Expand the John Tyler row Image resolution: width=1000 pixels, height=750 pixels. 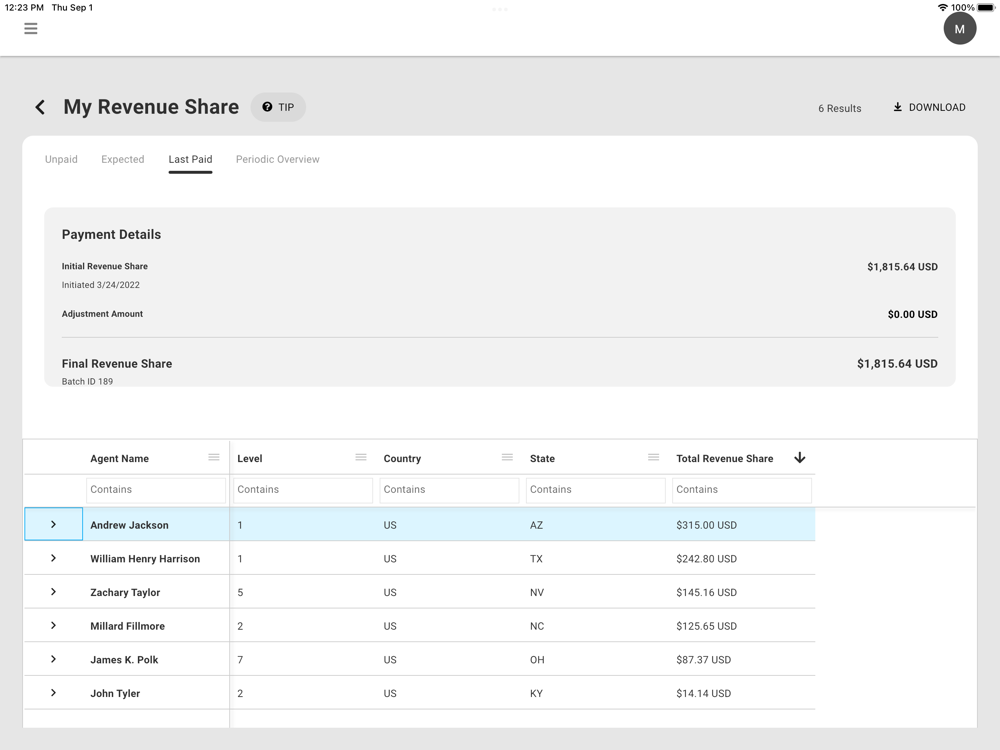(54, 693)
